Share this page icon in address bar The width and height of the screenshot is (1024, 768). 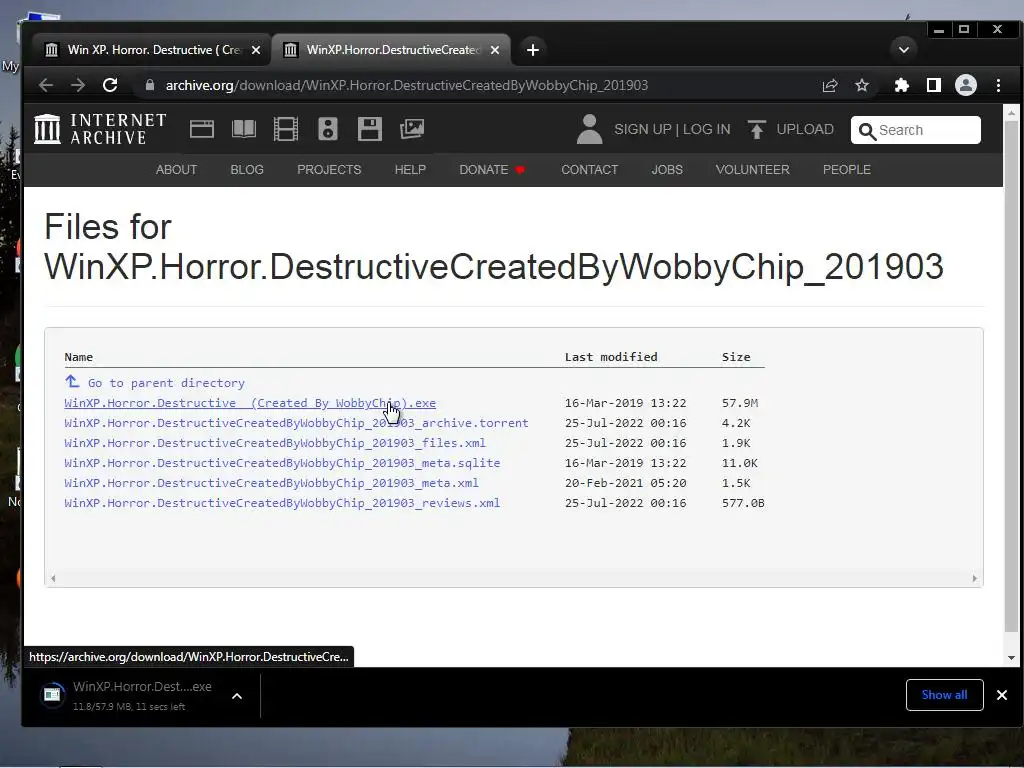[x=829, y=86]
